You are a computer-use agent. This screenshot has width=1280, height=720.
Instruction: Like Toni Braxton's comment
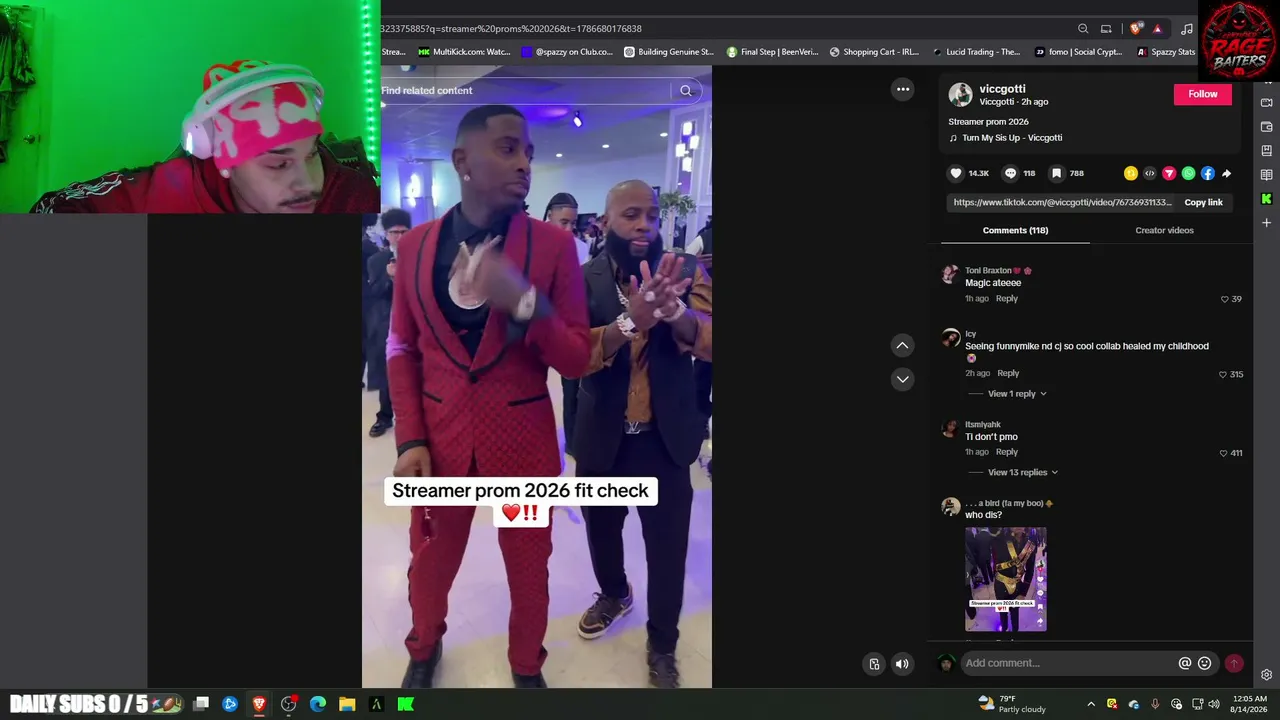[x=1225, y=299]
